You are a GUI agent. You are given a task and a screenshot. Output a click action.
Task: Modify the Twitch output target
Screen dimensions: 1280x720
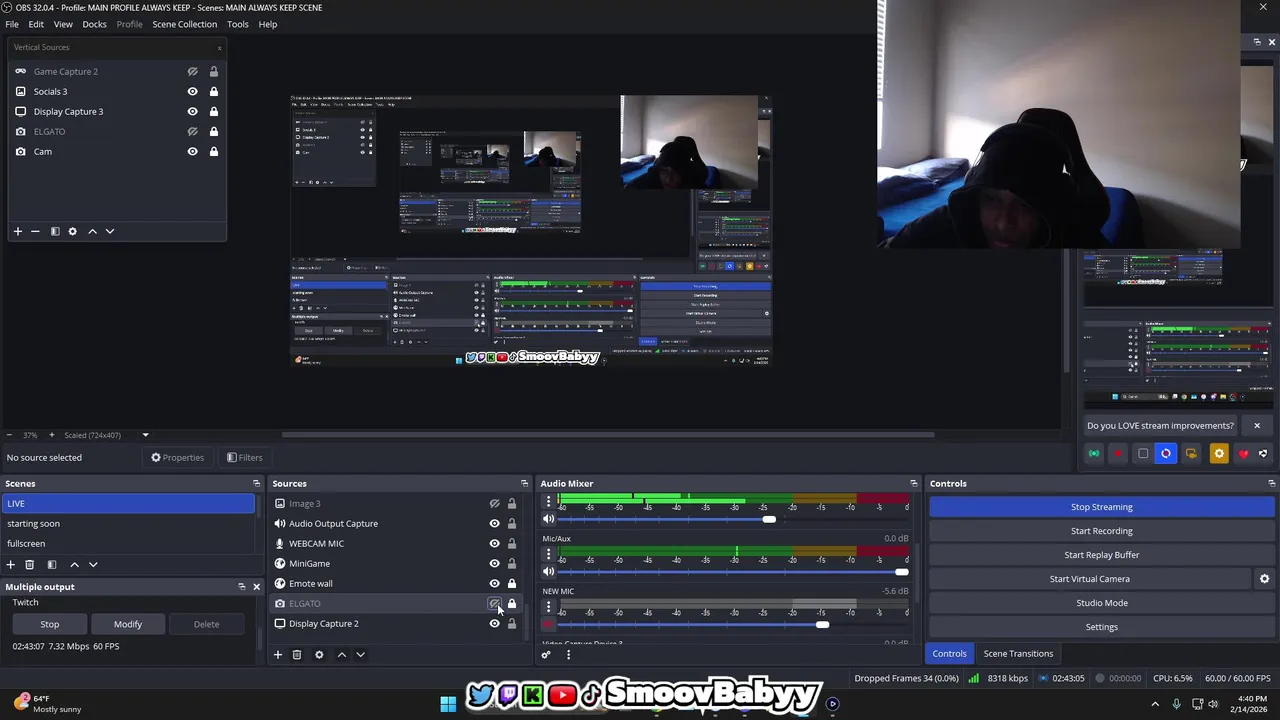(128, 624)
